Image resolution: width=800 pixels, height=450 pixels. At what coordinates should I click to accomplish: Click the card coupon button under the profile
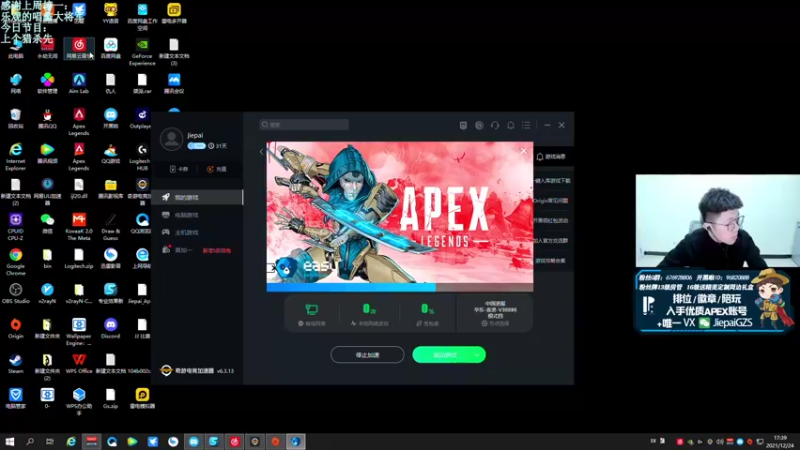(179, 169)
